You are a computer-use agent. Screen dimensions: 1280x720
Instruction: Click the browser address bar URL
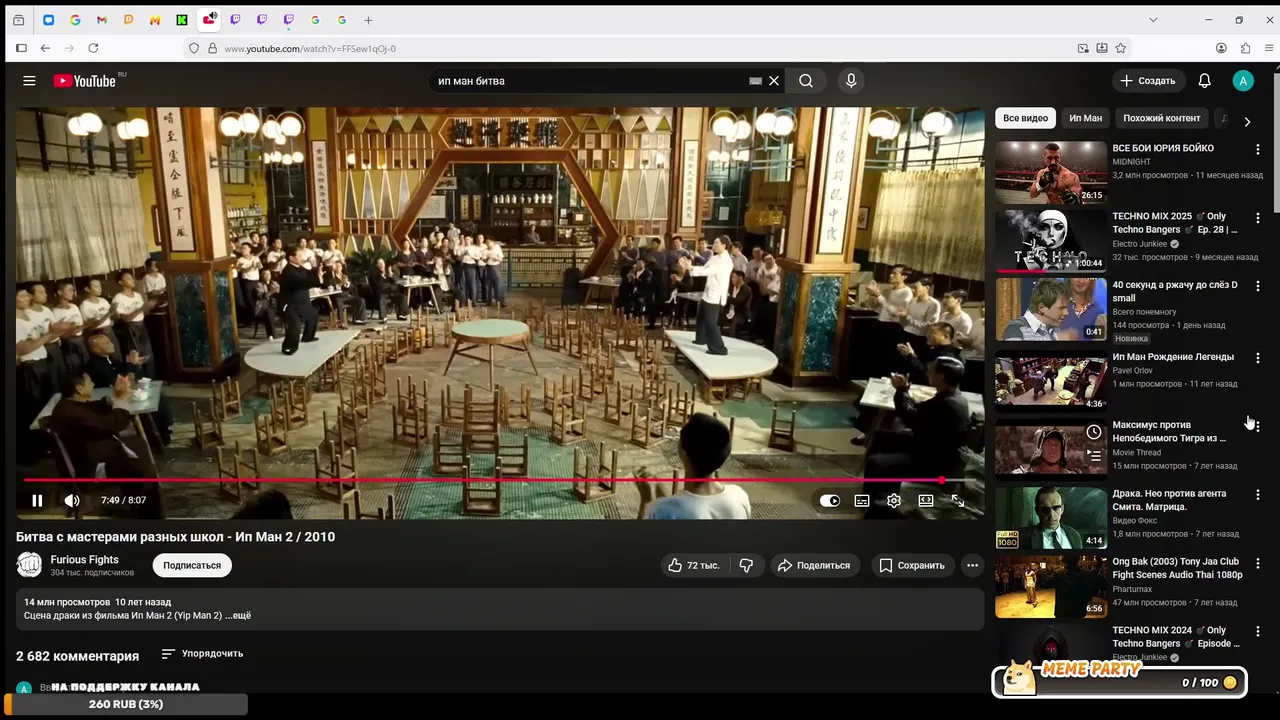pyautogui.click(x=310, y=48)
